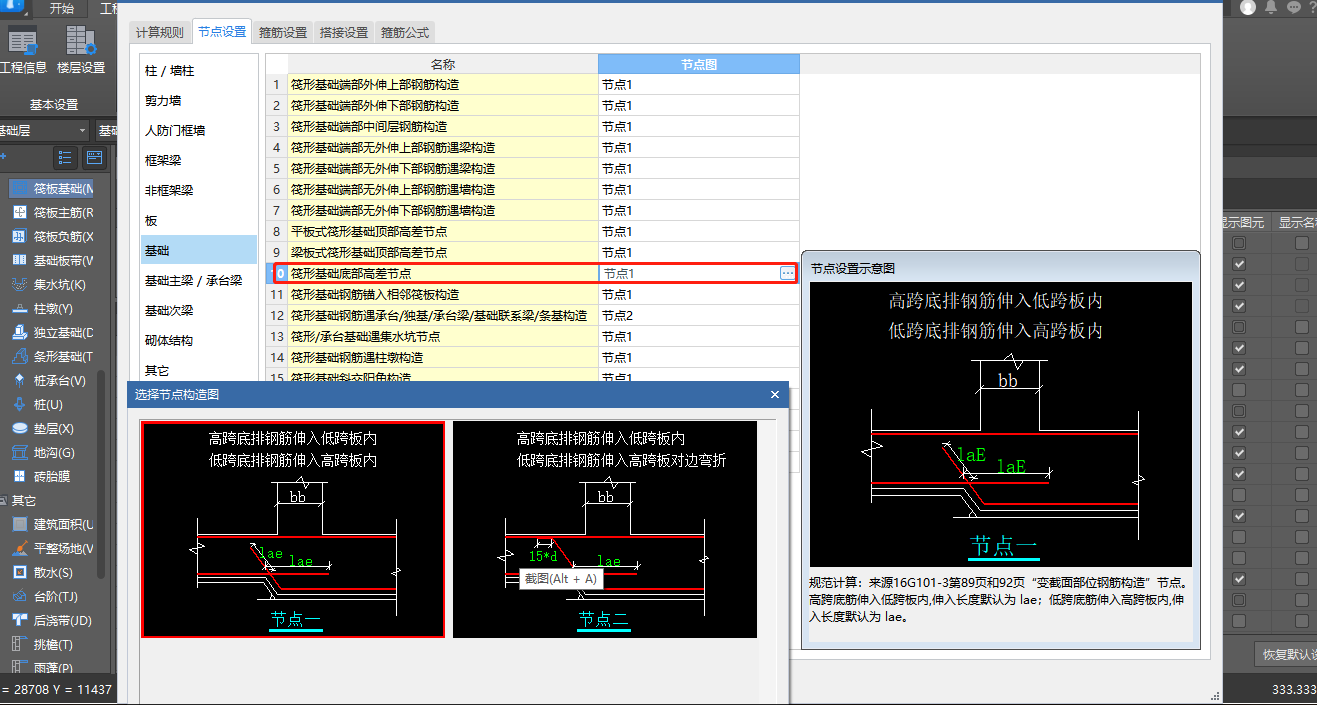Select 剪力墙 category

click(199, 101)
